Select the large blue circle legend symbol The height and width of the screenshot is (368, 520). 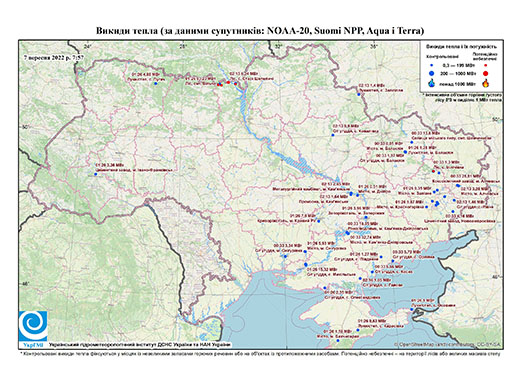tap(432, 73)
